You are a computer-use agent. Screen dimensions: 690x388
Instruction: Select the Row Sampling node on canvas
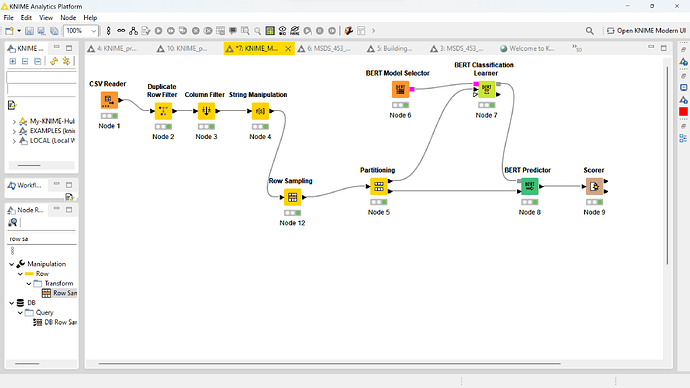(292, 197)
